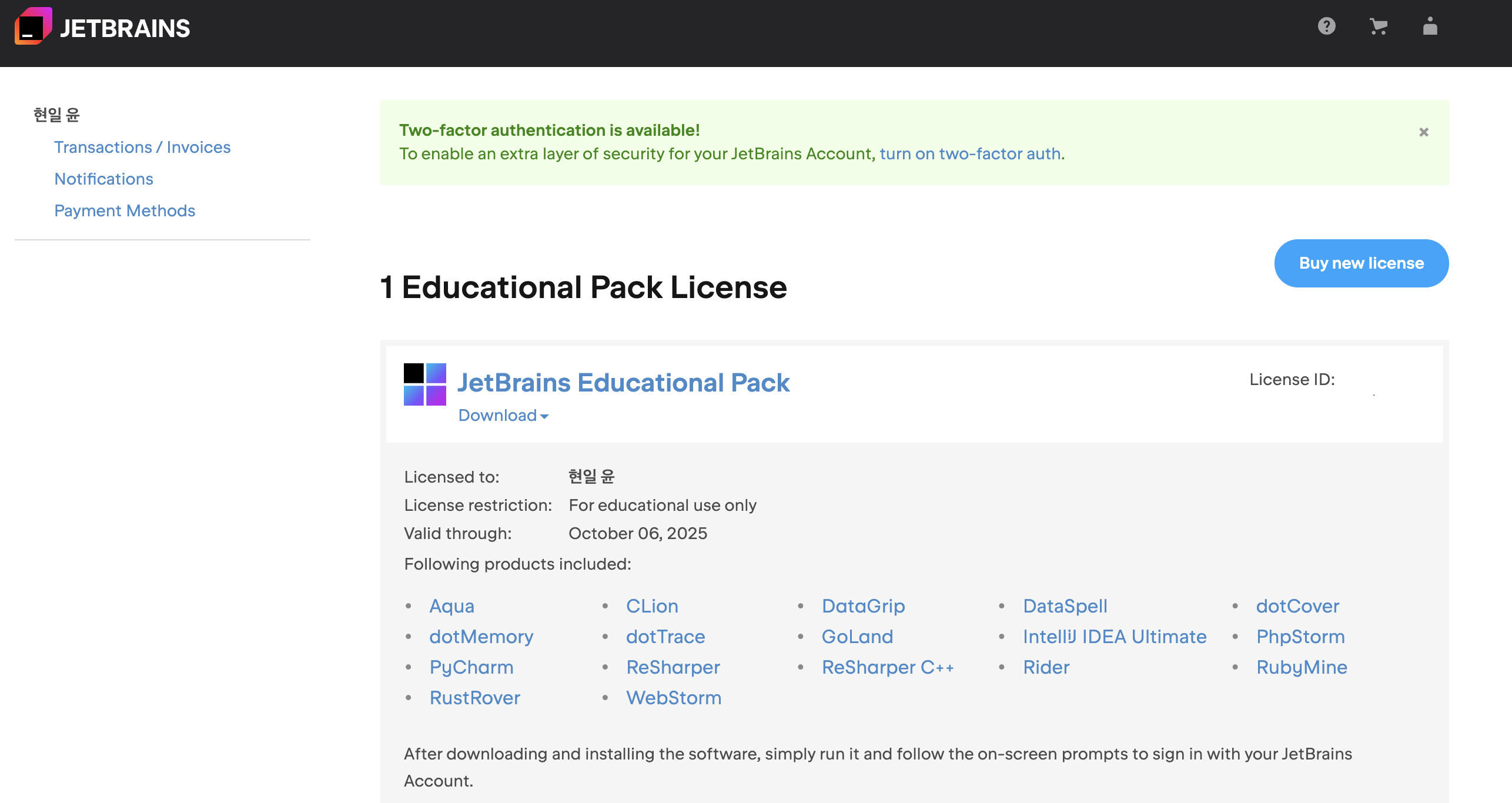Open the help question mark icon
Image resolution: width=1512 pixels, height=803 pixels.
(x=1326, y=26)
